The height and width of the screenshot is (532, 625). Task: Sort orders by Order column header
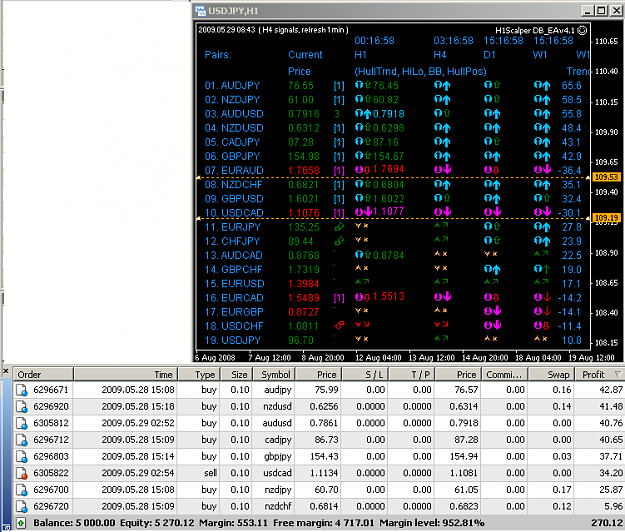click(43, 375)
